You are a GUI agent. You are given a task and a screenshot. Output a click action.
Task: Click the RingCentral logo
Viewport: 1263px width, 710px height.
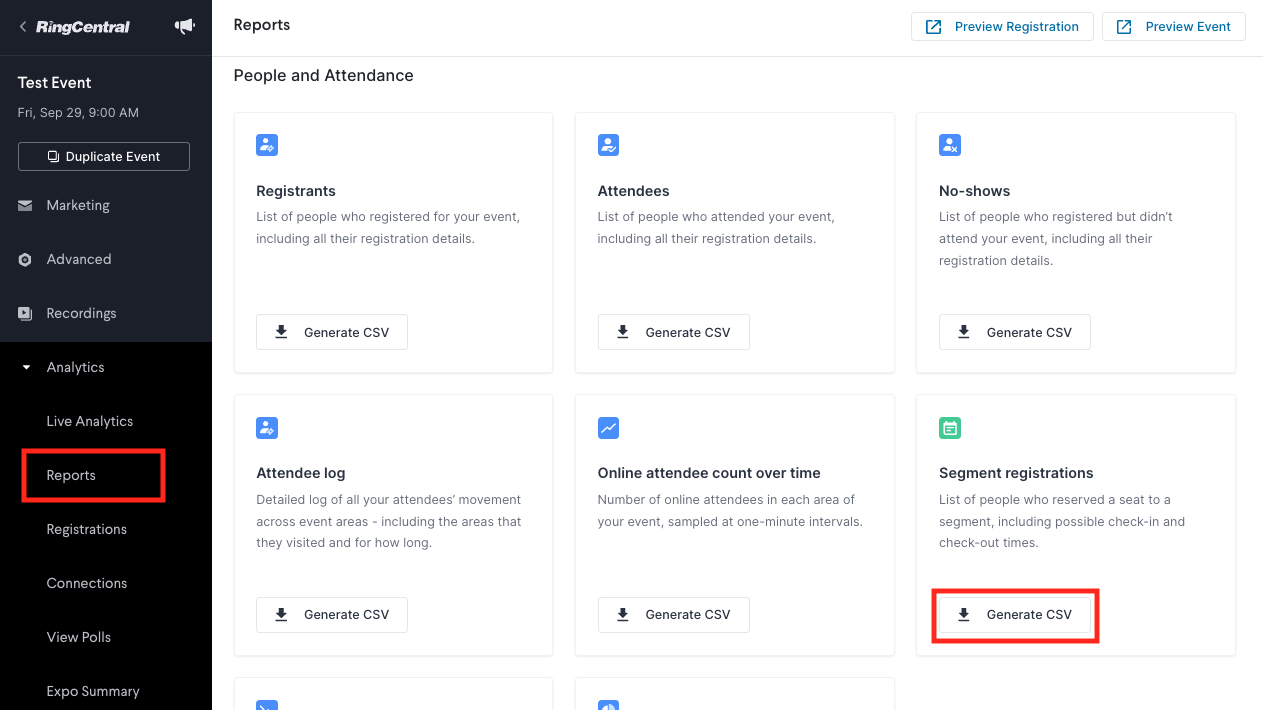pyautogui.click(x=83, y=27)
